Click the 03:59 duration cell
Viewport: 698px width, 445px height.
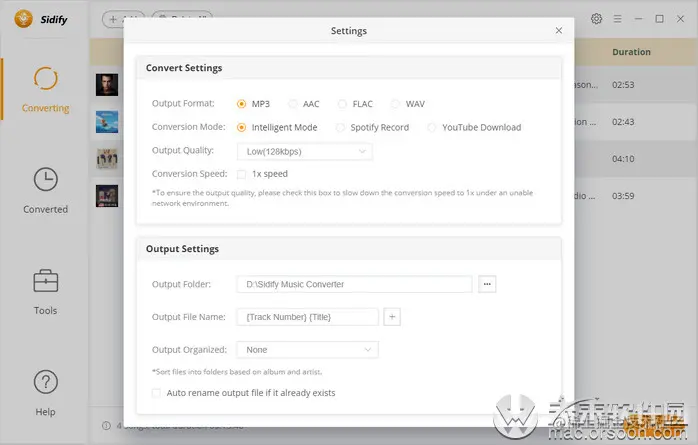(x=623, y=196)
